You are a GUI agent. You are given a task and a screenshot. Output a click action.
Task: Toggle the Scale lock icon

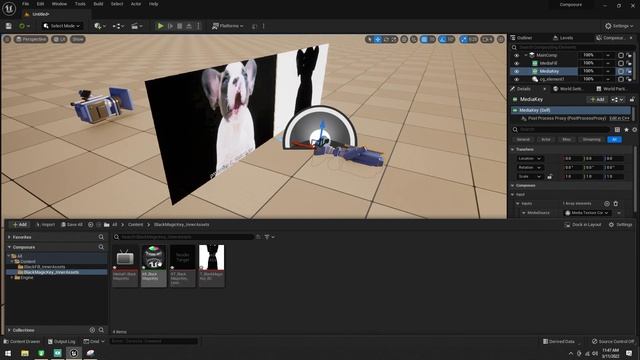[x=550, y=177]
